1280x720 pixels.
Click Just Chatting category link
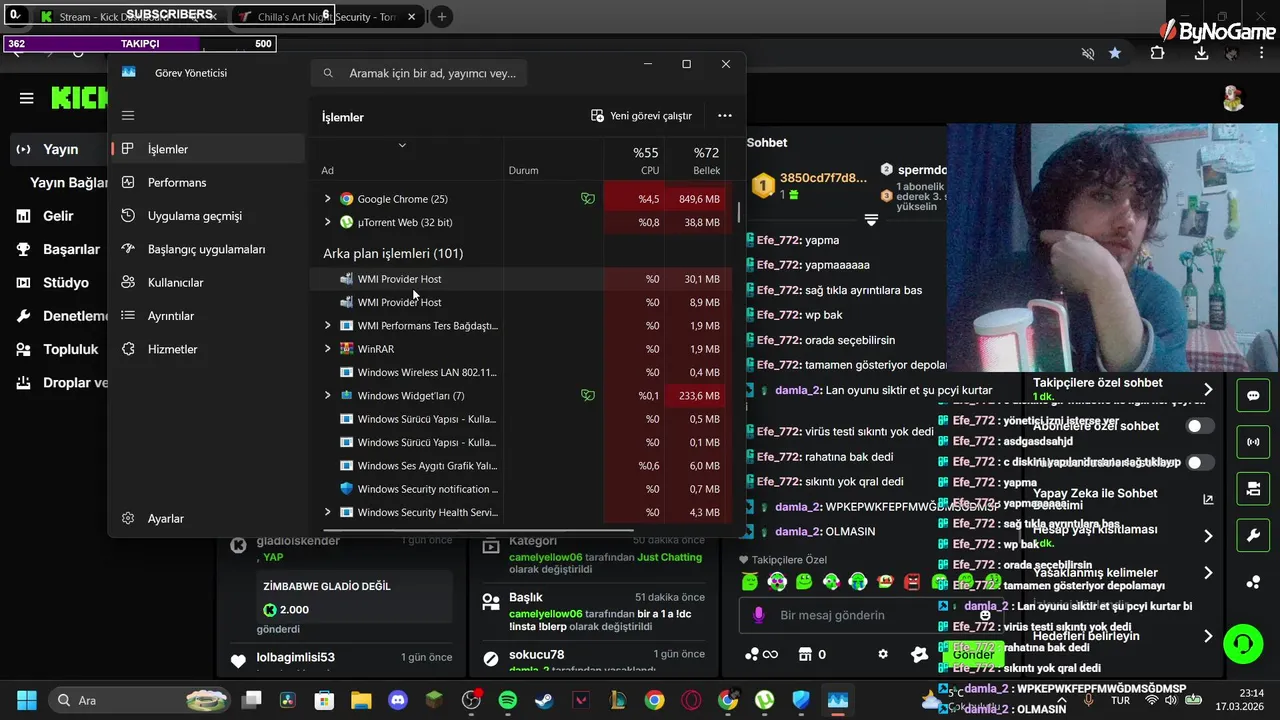[x=669, y=557]
